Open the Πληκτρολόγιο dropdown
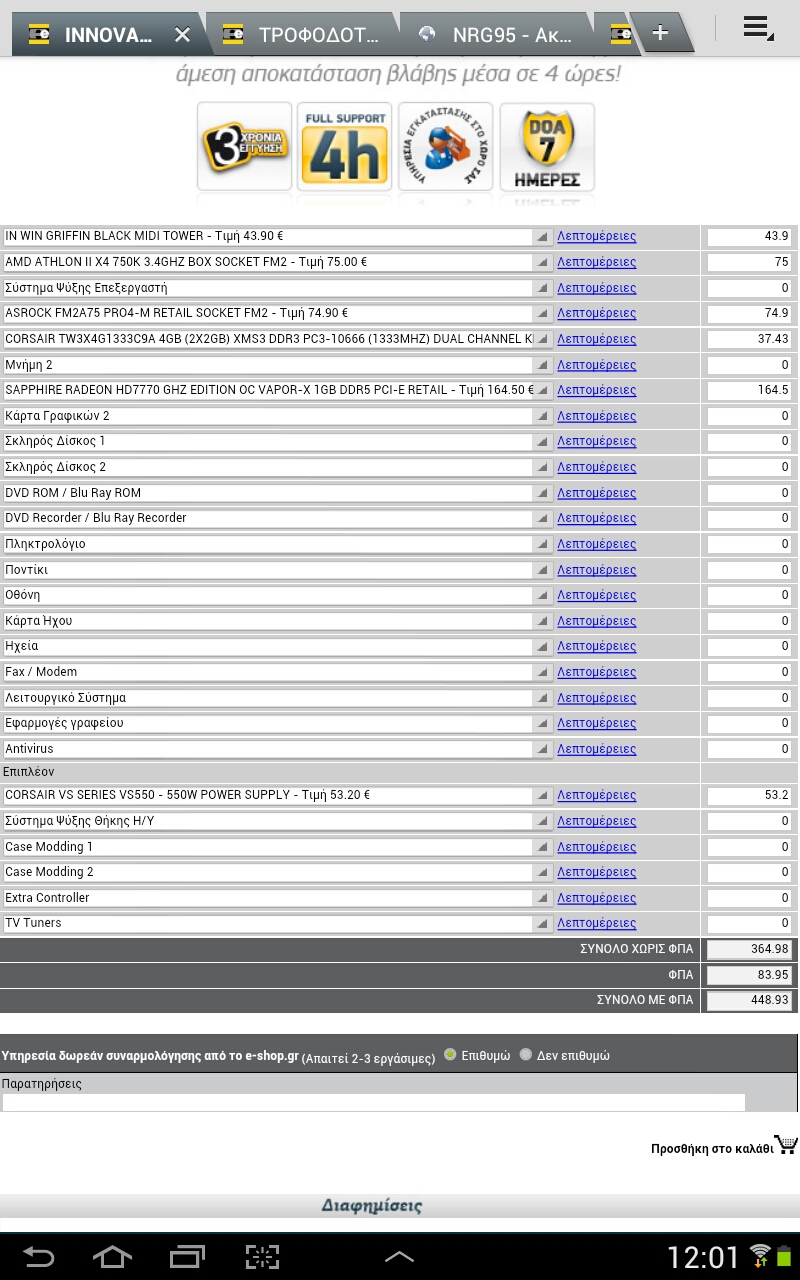This screenshot has width=800, height=1280. point(278,544)
